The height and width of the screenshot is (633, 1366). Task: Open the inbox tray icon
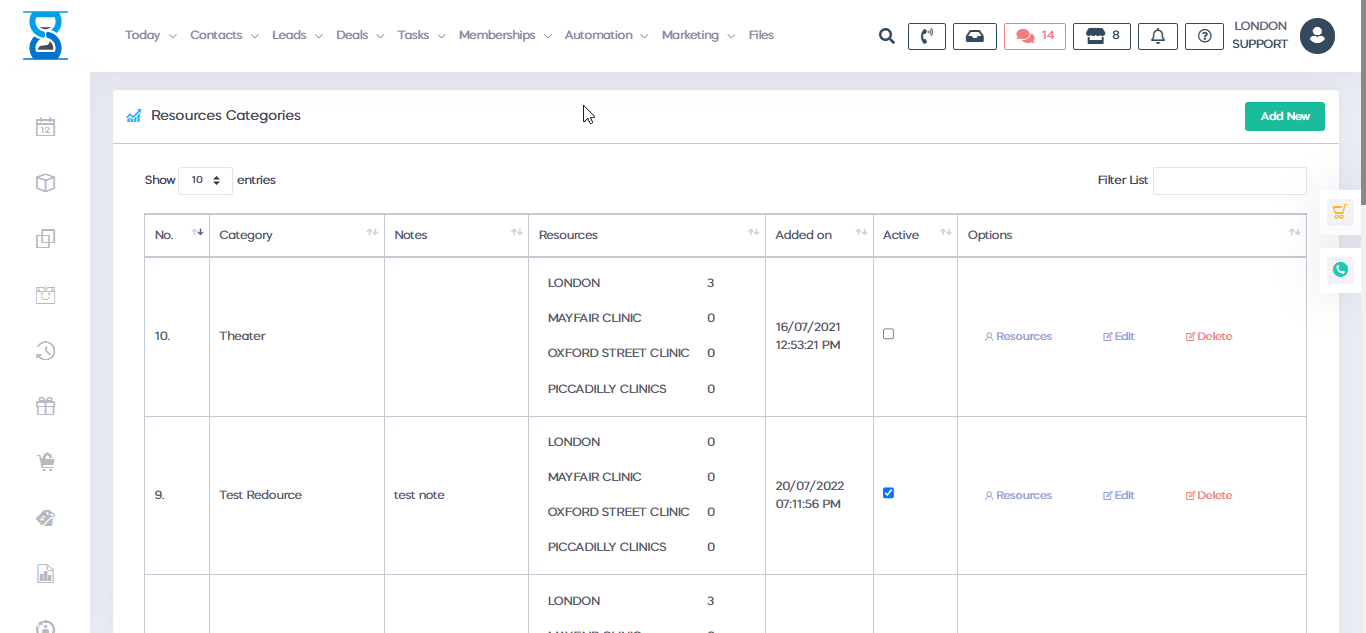pyautogui.click(x=974, y=36)
